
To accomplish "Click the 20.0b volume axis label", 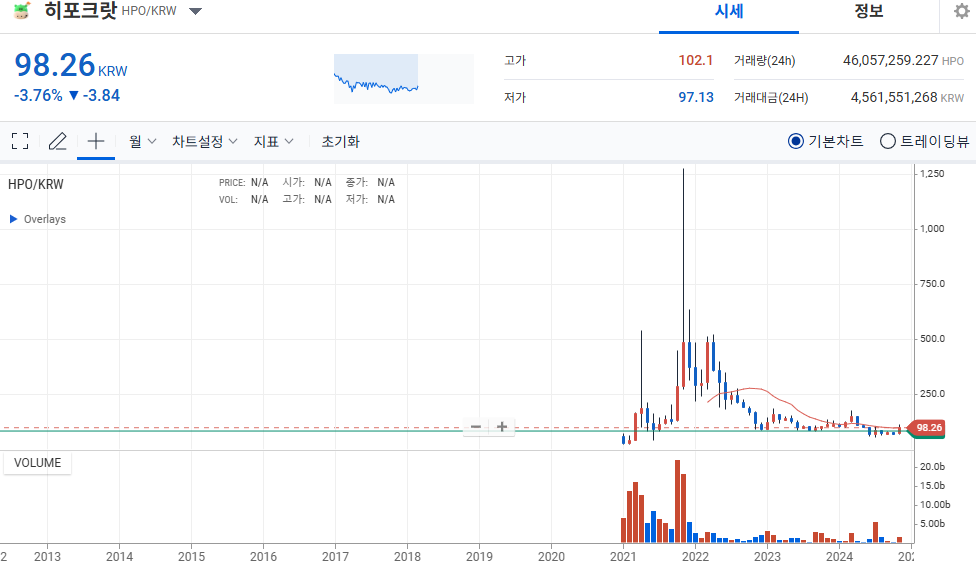I will pyautogui.click(x=932, y=466).
